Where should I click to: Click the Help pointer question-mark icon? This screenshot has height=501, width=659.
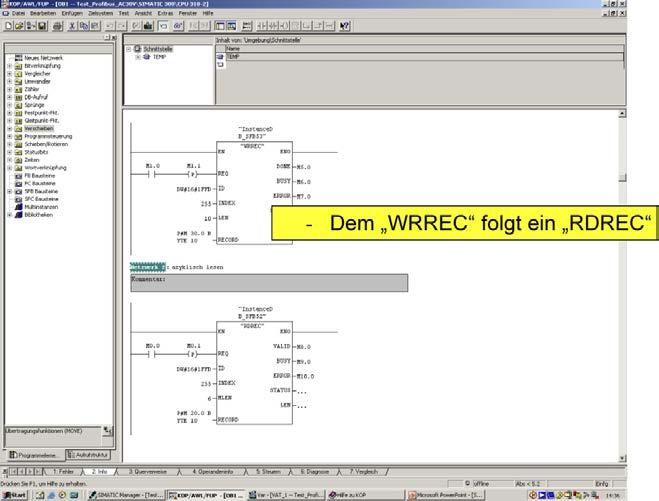tap(345, 26)
